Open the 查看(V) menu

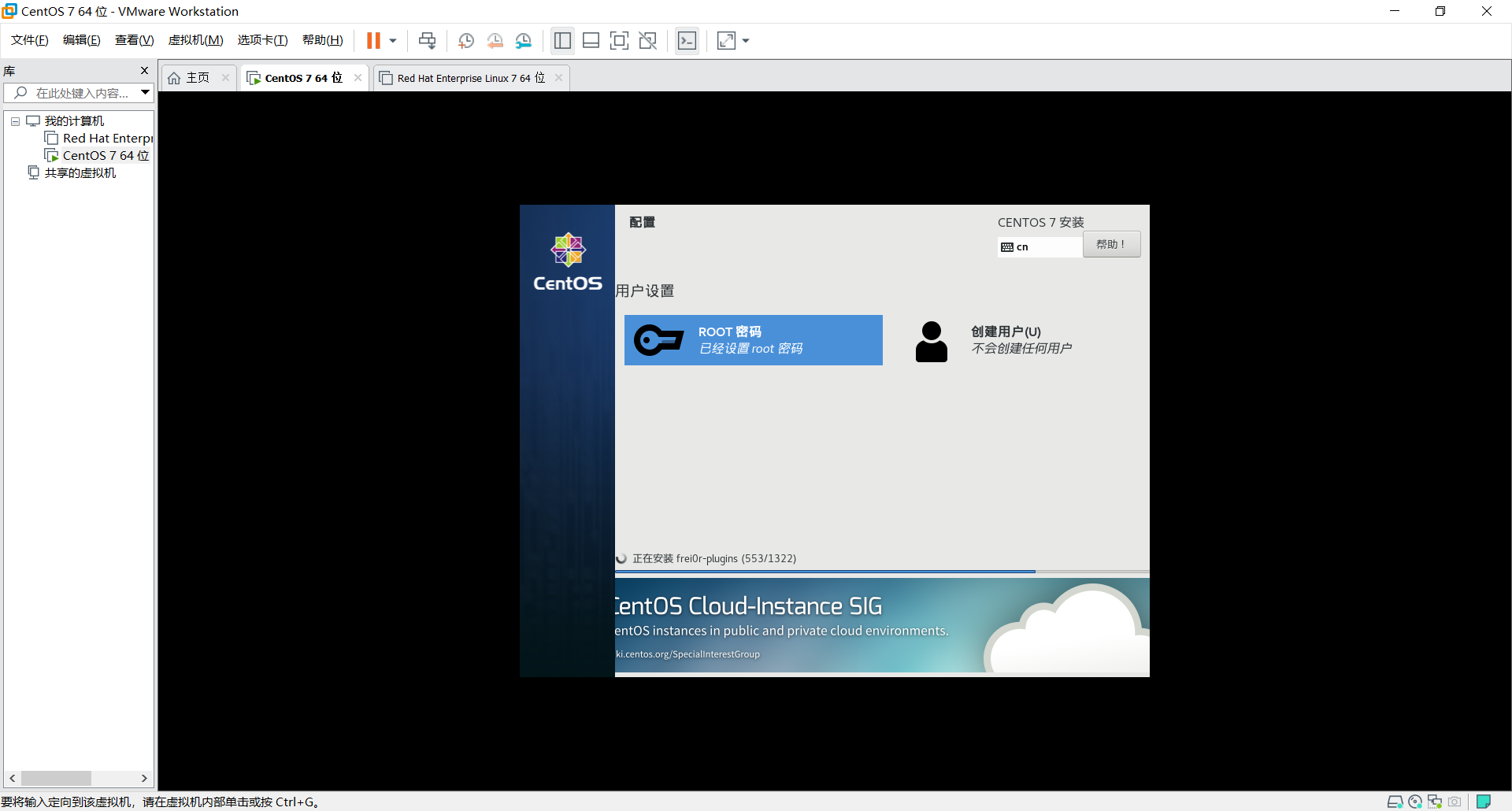[x=135, y=40]
